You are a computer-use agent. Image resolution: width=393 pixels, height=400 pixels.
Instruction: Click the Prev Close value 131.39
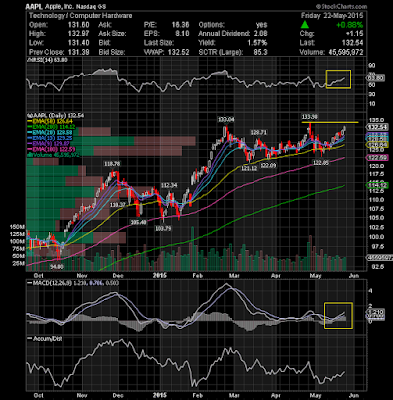tap(78, 52)
